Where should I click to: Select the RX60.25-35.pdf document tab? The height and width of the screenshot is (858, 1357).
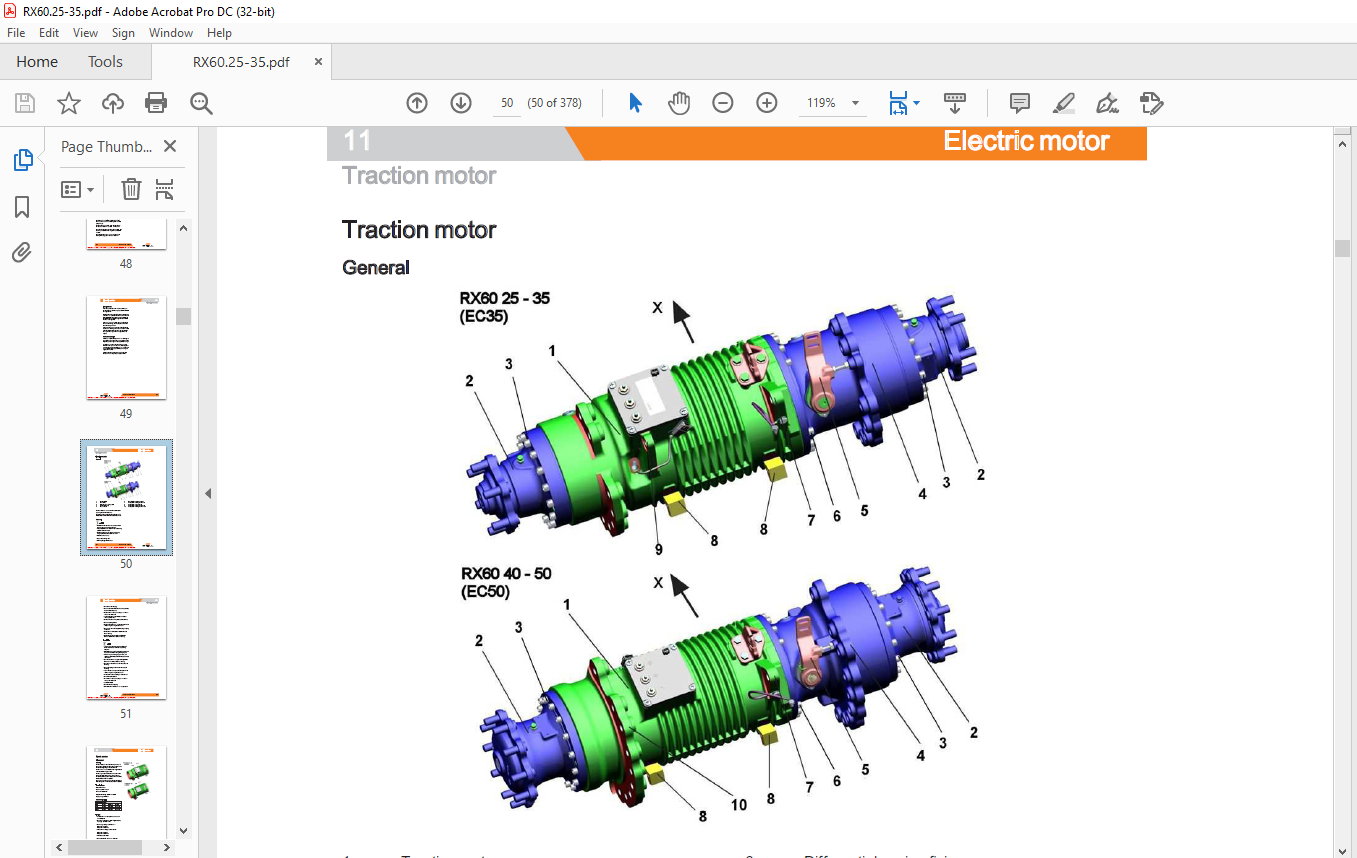(241, 62)
